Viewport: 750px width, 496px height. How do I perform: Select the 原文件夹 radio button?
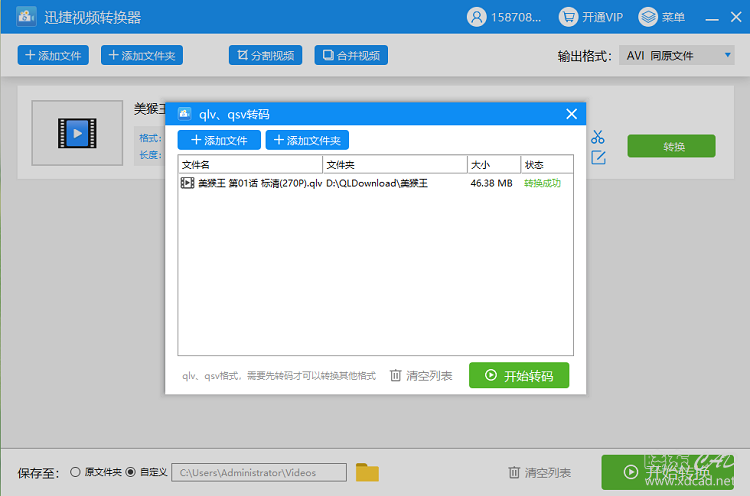coord(75,472)
